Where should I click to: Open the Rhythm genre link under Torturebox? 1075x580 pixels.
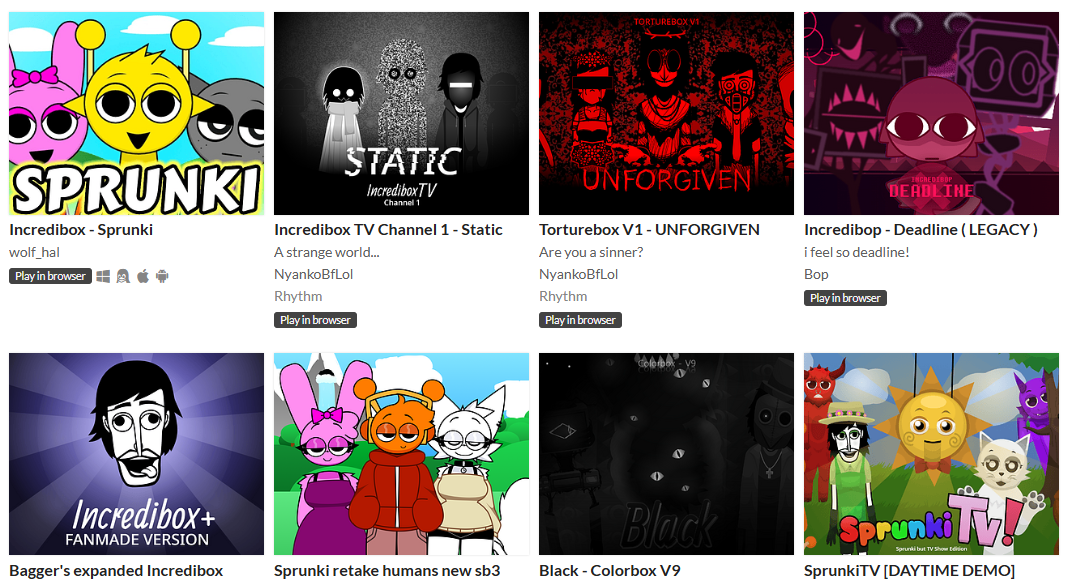click(563, 296)
